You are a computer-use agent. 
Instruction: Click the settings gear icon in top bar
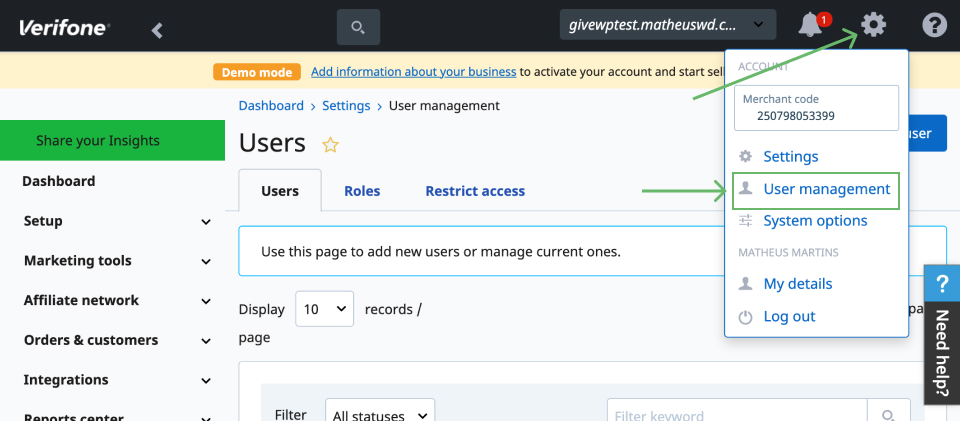coord(873,25)
